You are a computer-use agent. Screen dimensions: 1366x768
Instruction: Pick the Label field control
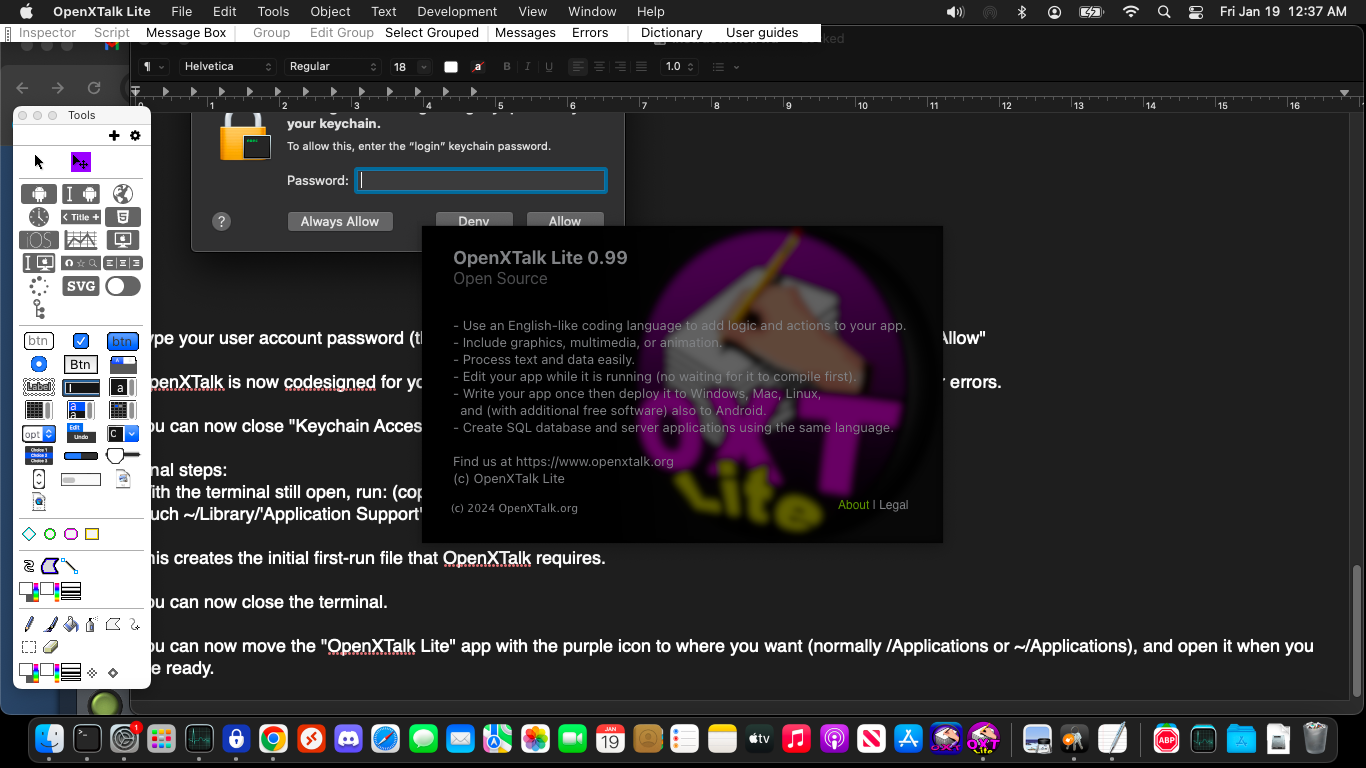coord(39,387)
